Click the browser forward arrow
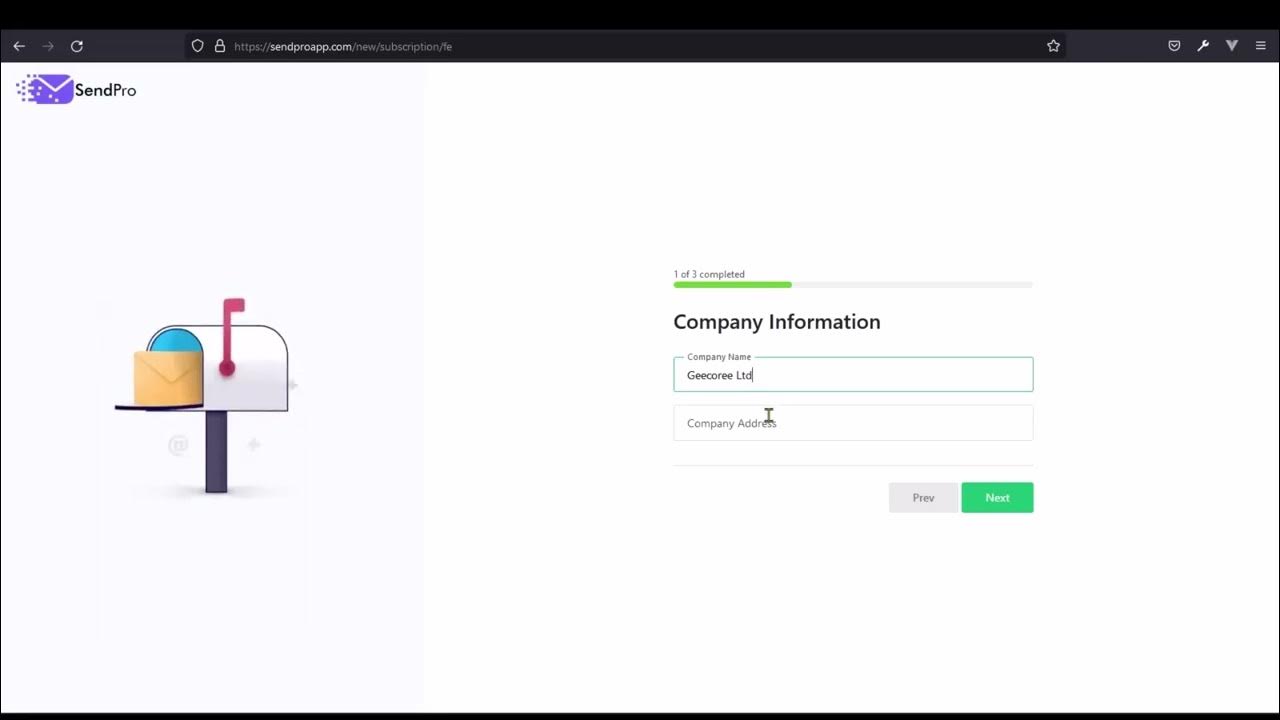 (48, 46)
